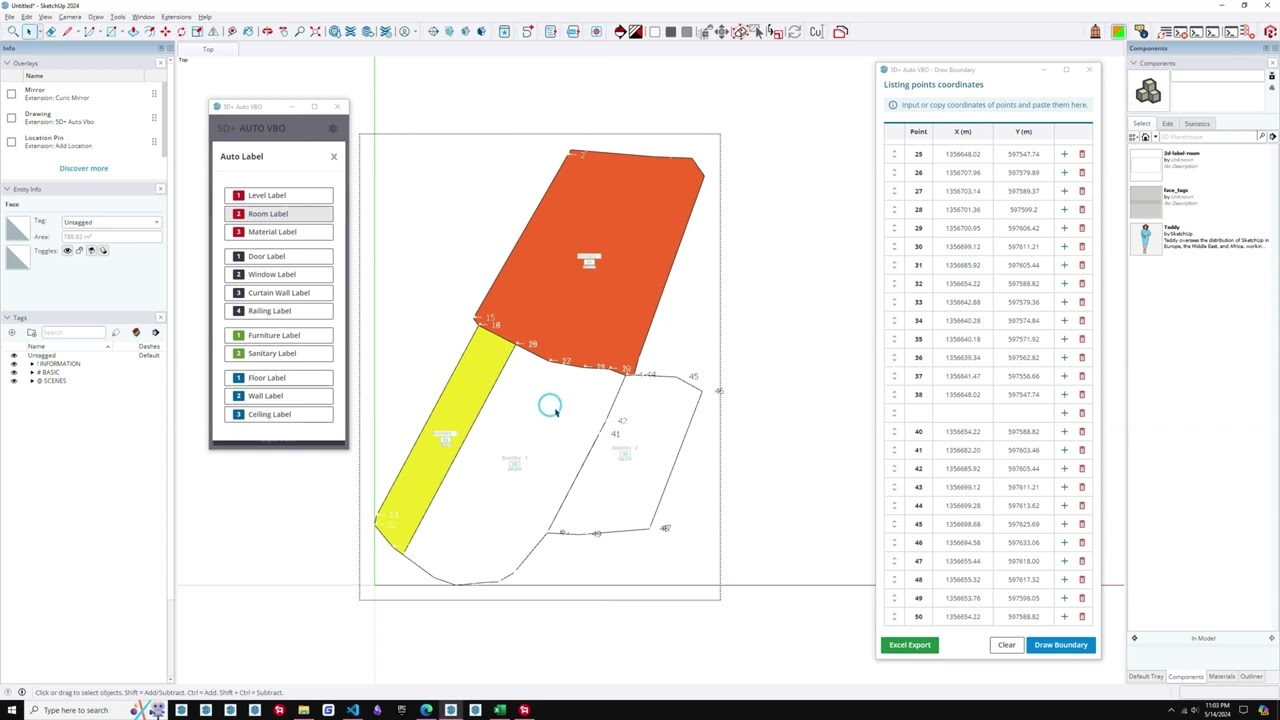
Task: Toggle the Entity Info lock button
Action: 80,251
